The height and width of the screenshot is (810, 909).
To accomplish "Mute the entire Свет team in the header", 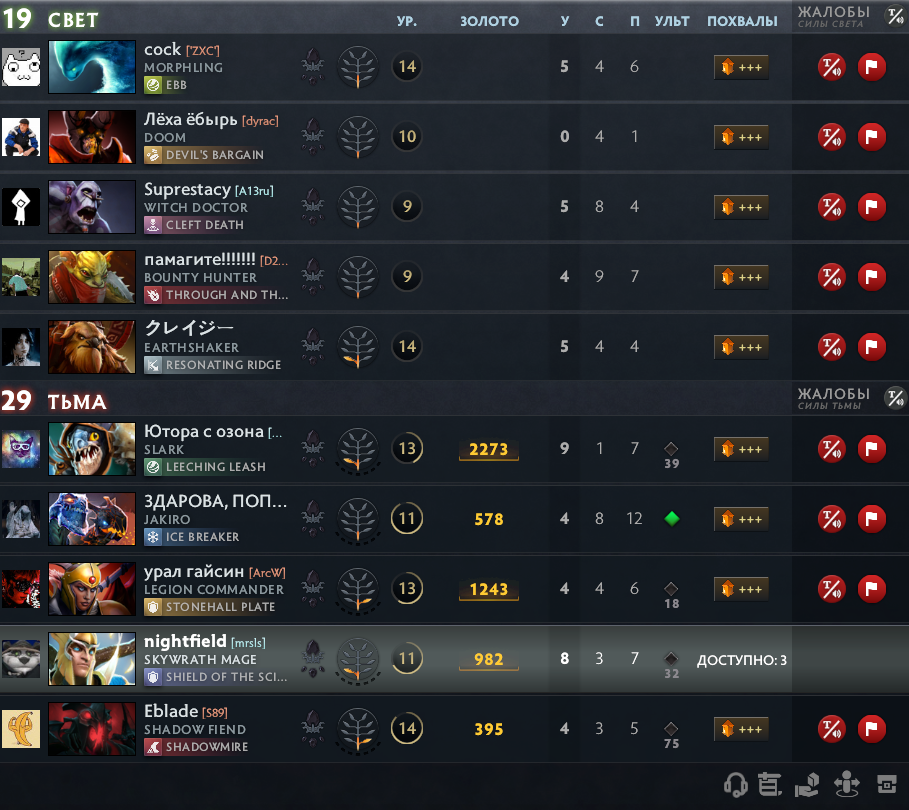I will pyautogui.click(x=896, y=16).
